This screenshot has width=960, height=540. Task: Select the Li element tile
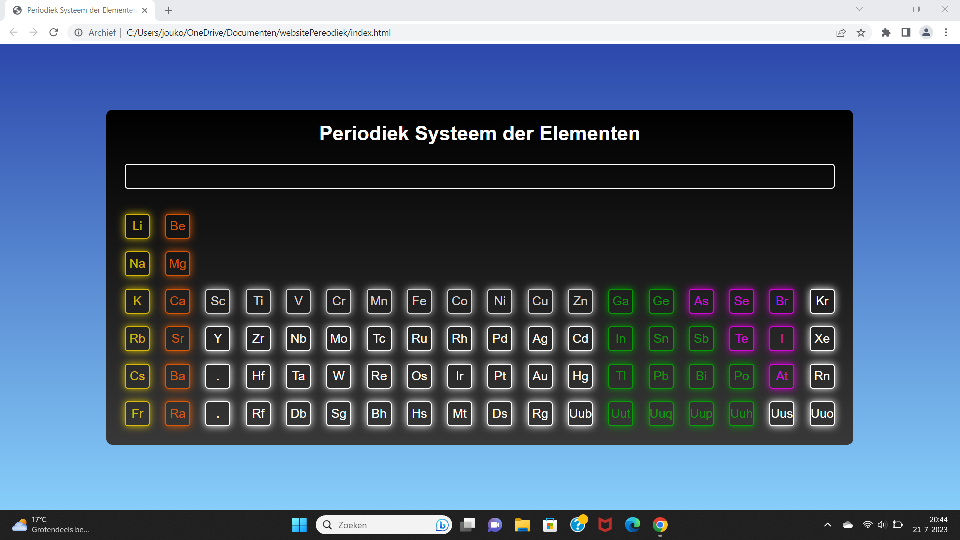pyautogui.click(x=137, y=226)
